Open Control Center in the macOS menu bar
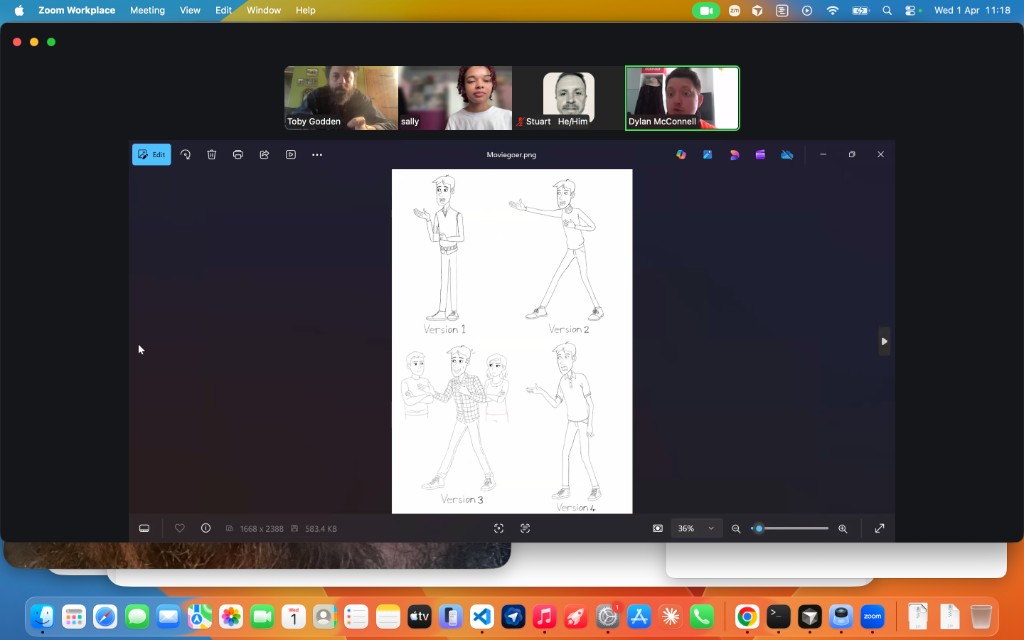Image resolution: width=1024 pixels, height=640 pixels. (x=911, y=10)
